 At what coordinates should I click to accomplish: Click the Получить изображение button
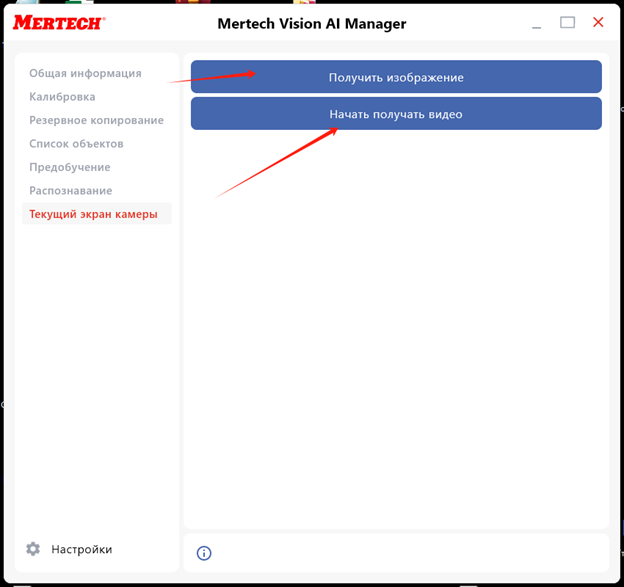(x=396, y=77)
